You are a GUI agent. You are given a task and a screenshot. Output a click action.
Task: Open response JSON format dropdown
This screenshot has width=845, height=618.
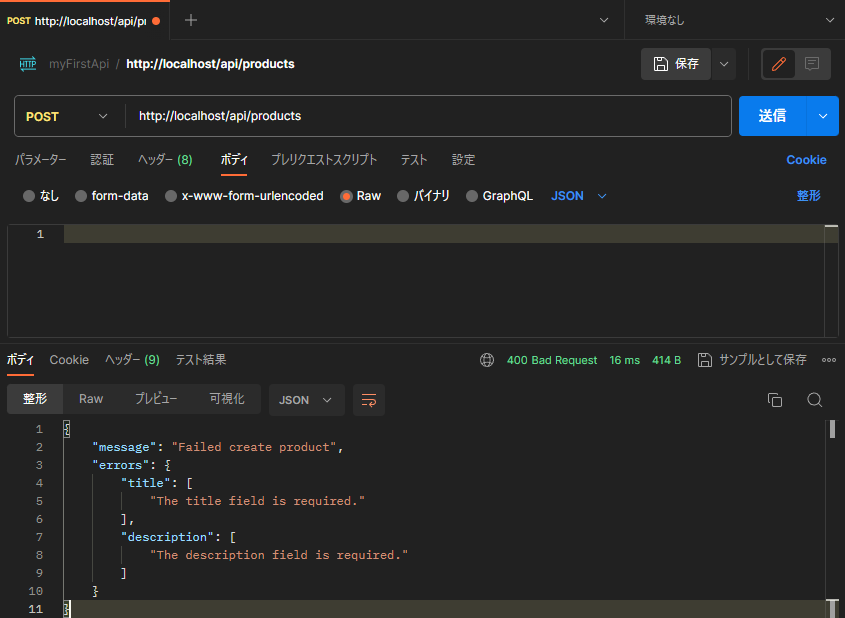[x=306, y=400]
